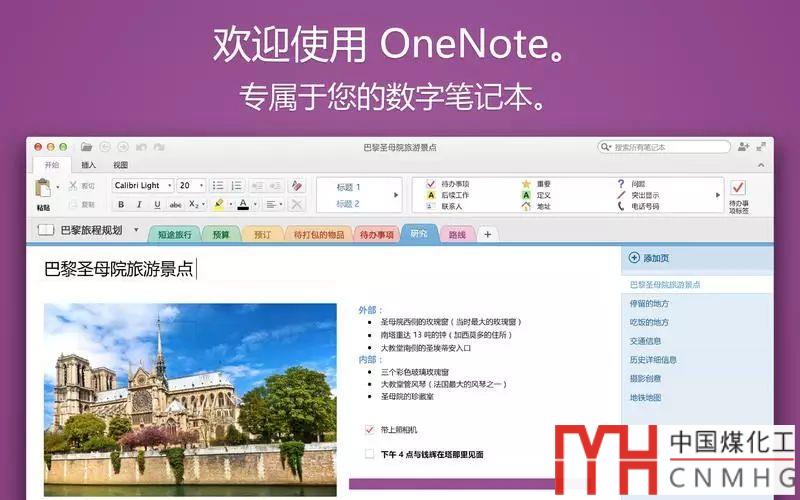Expand the tags gallery arrow
The width and height of the screenshot is (800, 500).
point(717,195)
